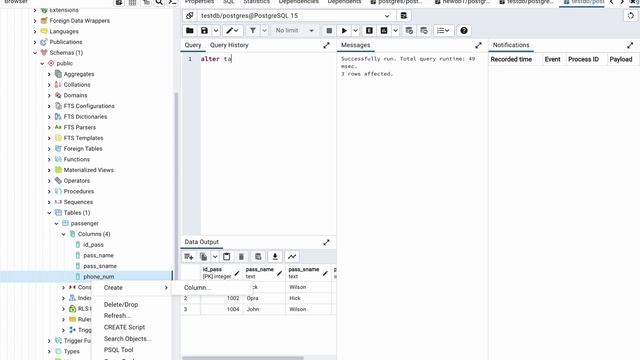The image size is (640, 360).
Task: Open the explain options dropdown arrow
Action: [x=396, y=31]
